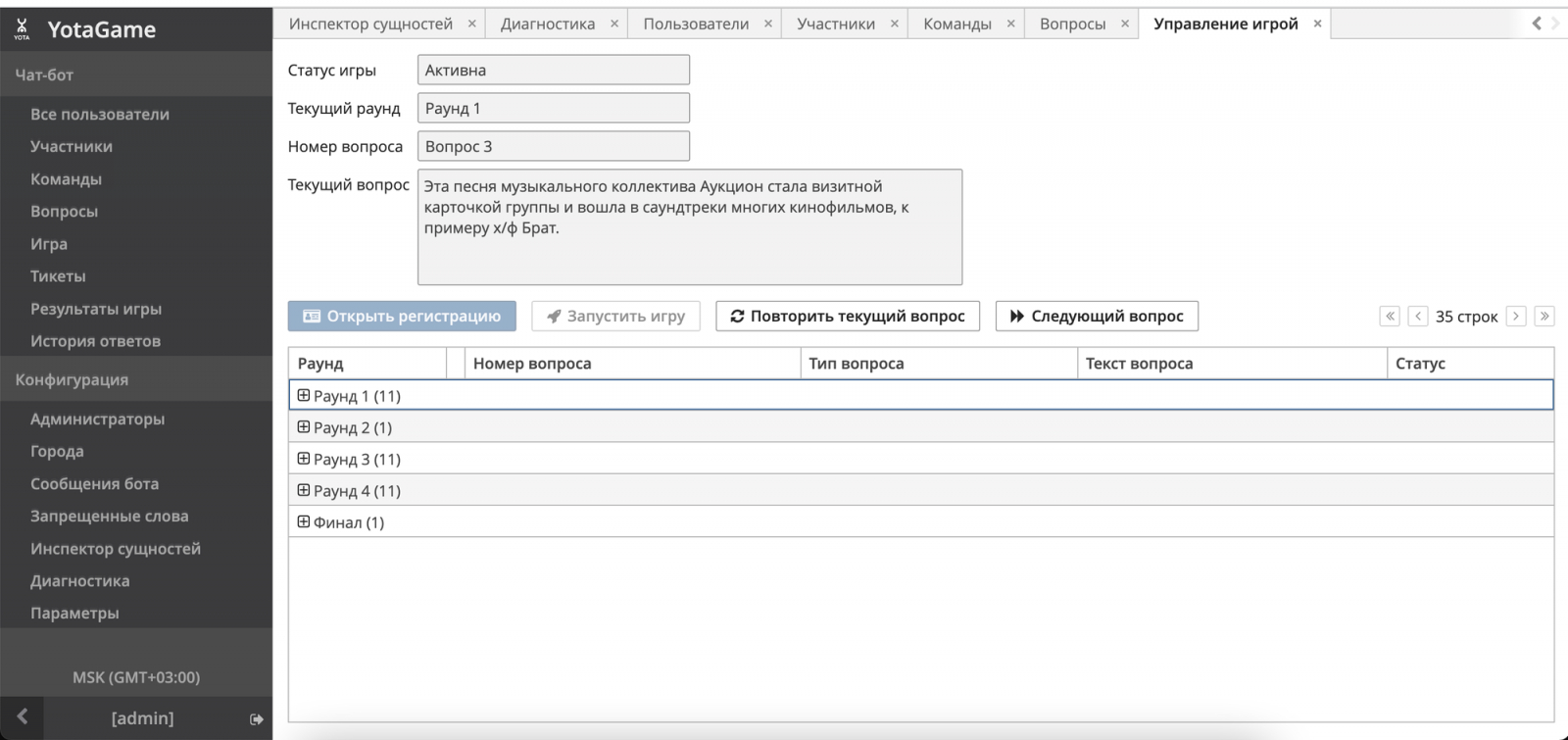Go to the next page of rows
1568x740 pixels.
point(1516,316)
